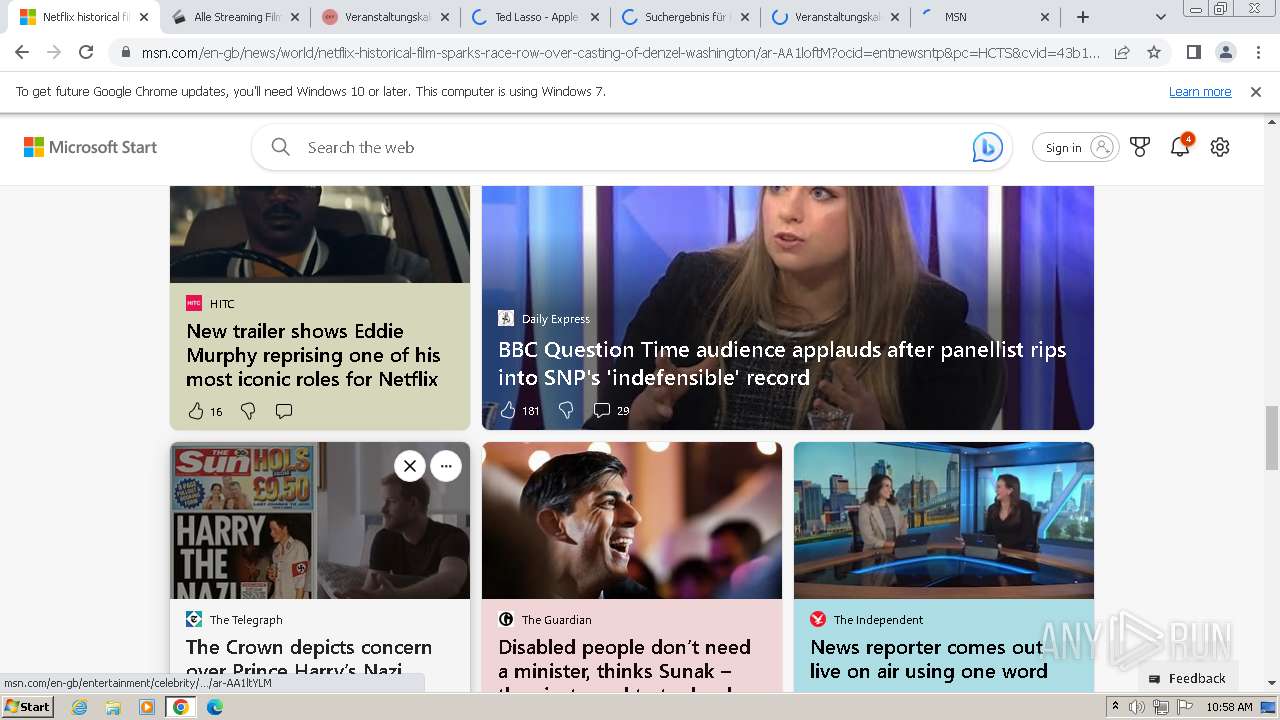Screen dimensions: 1280x720
Task: Click the search magnifier icon
Action: (x=281, y=147)
